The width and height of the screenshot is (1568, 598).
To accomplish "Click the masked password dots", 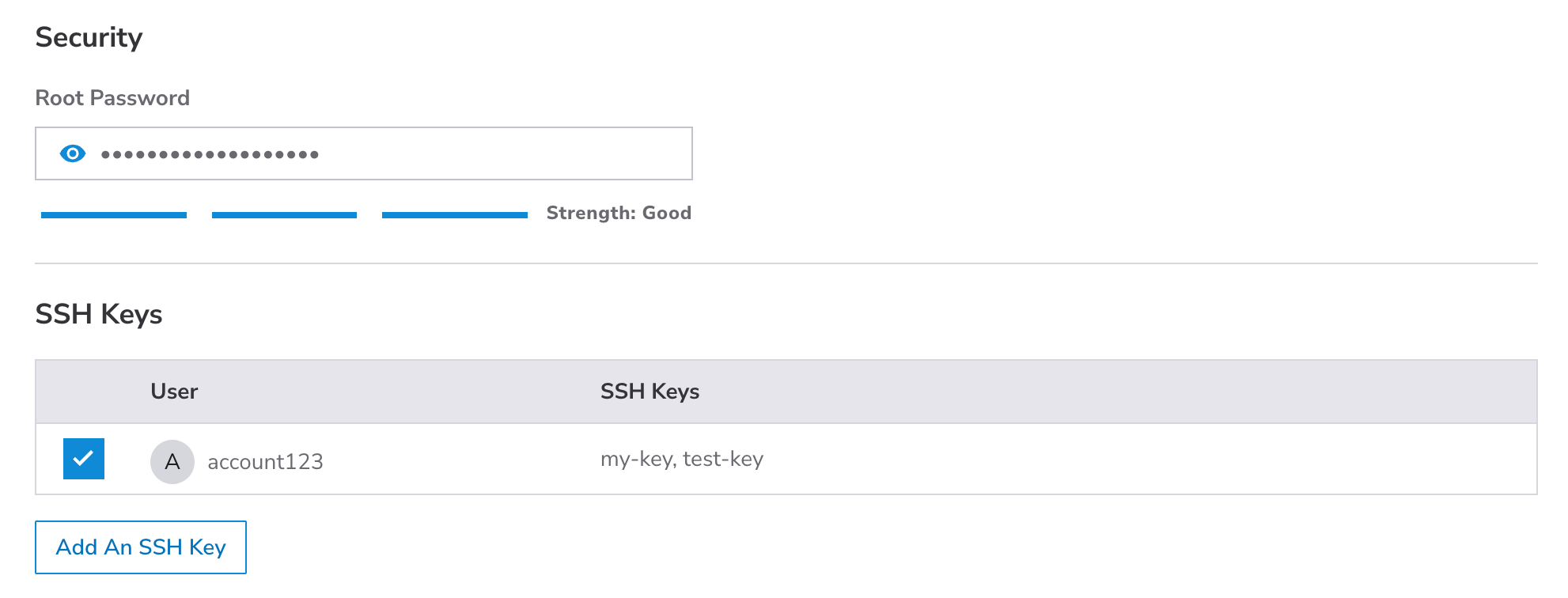I will click(210, 154).
